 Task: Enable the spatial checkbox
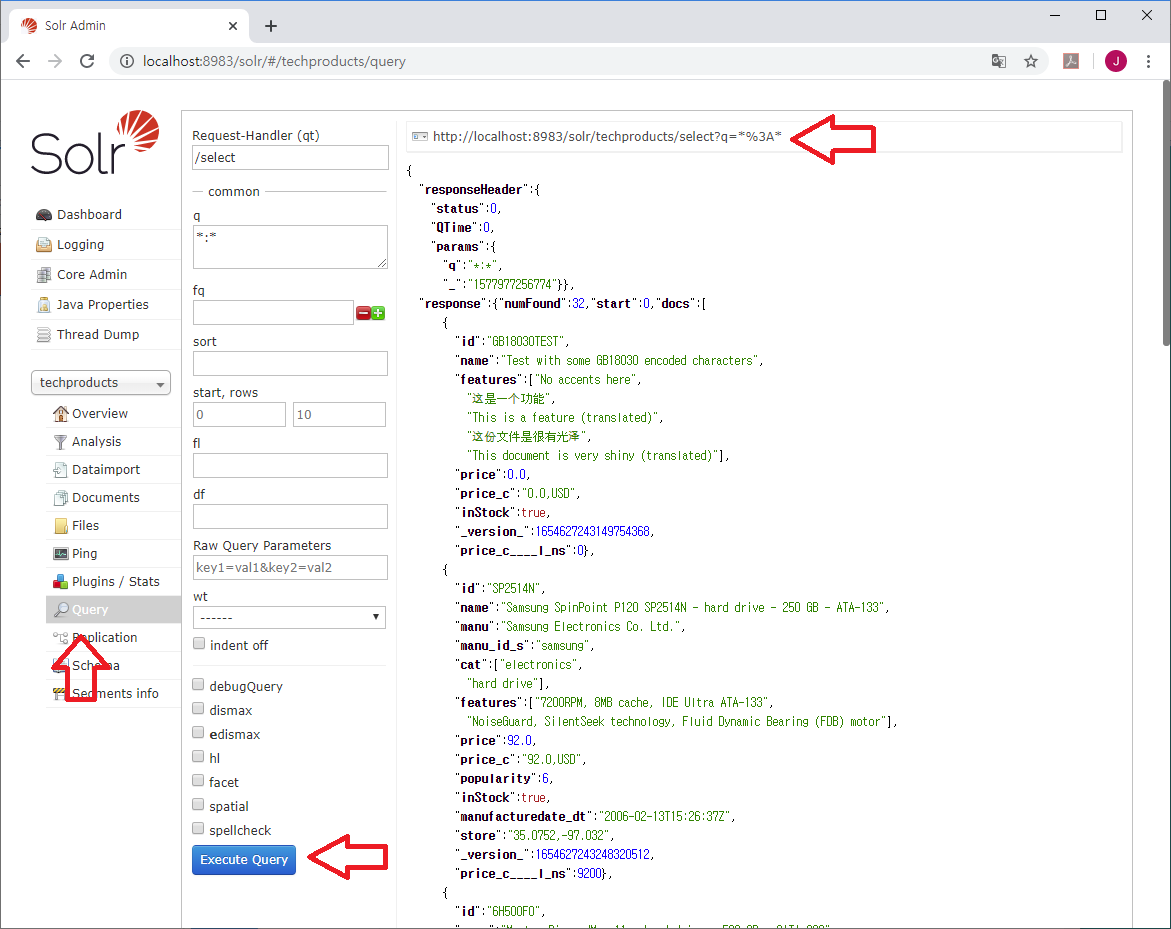click(198, 804)
